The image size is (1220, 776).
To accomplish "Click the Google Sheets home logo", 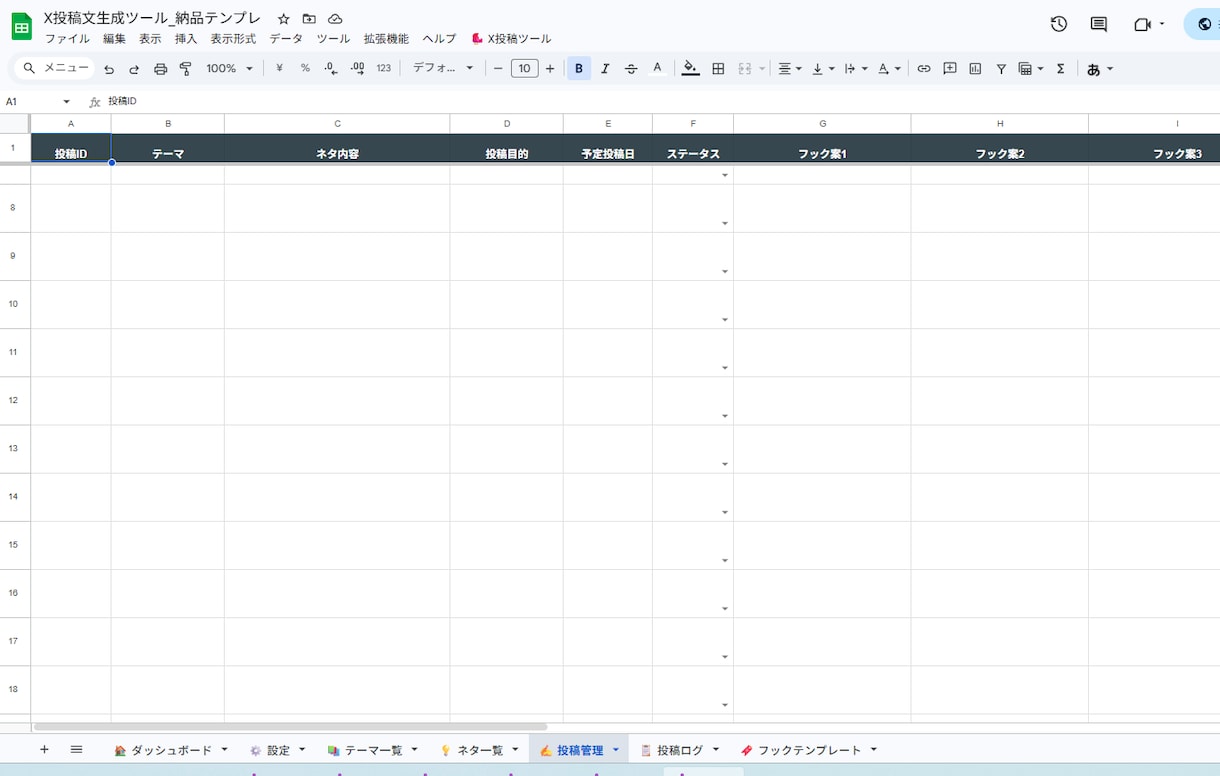I will coord(21,26).
